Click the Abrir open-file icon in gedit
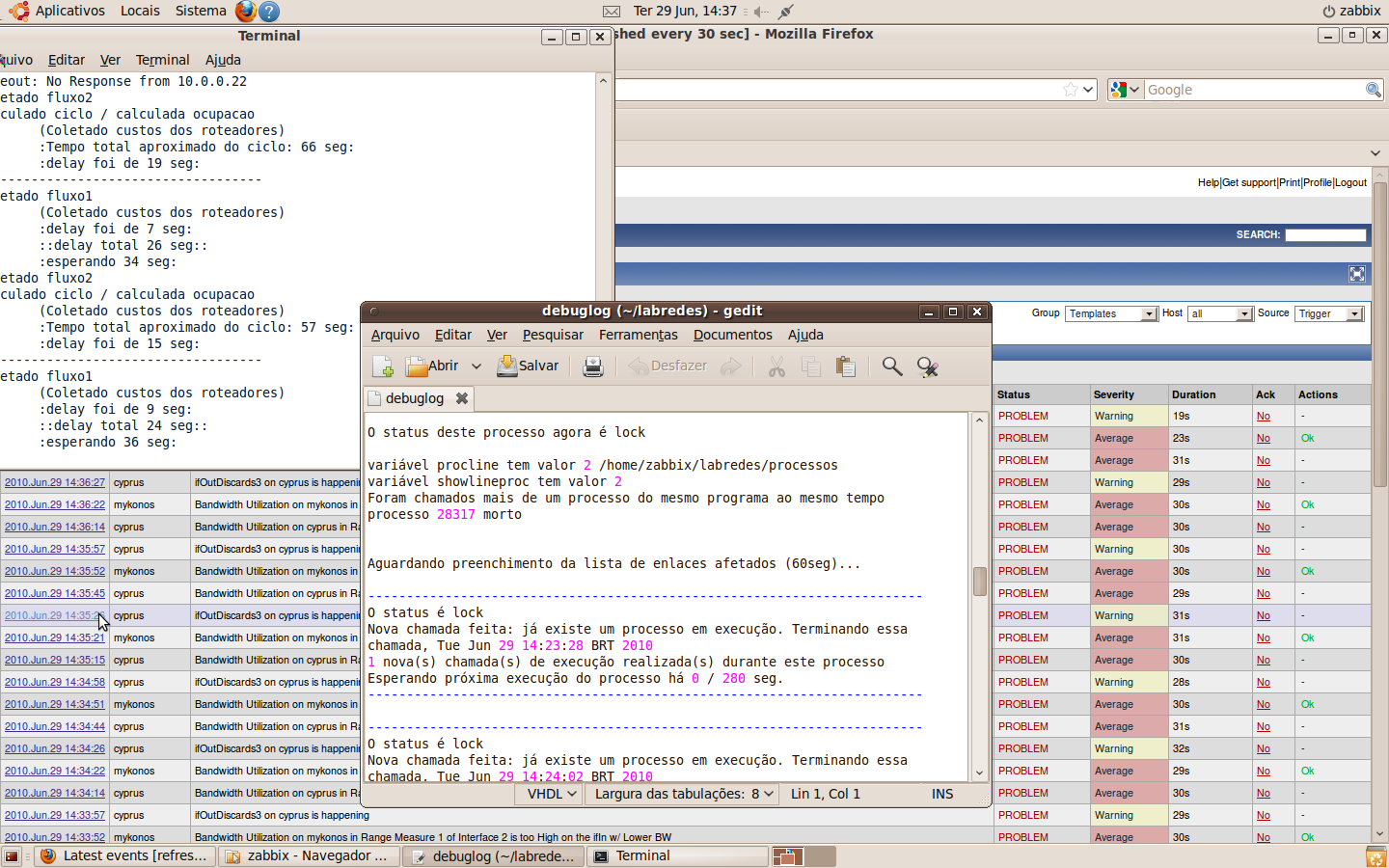This screenshot has width=1389, height=868. click(431, 366)
